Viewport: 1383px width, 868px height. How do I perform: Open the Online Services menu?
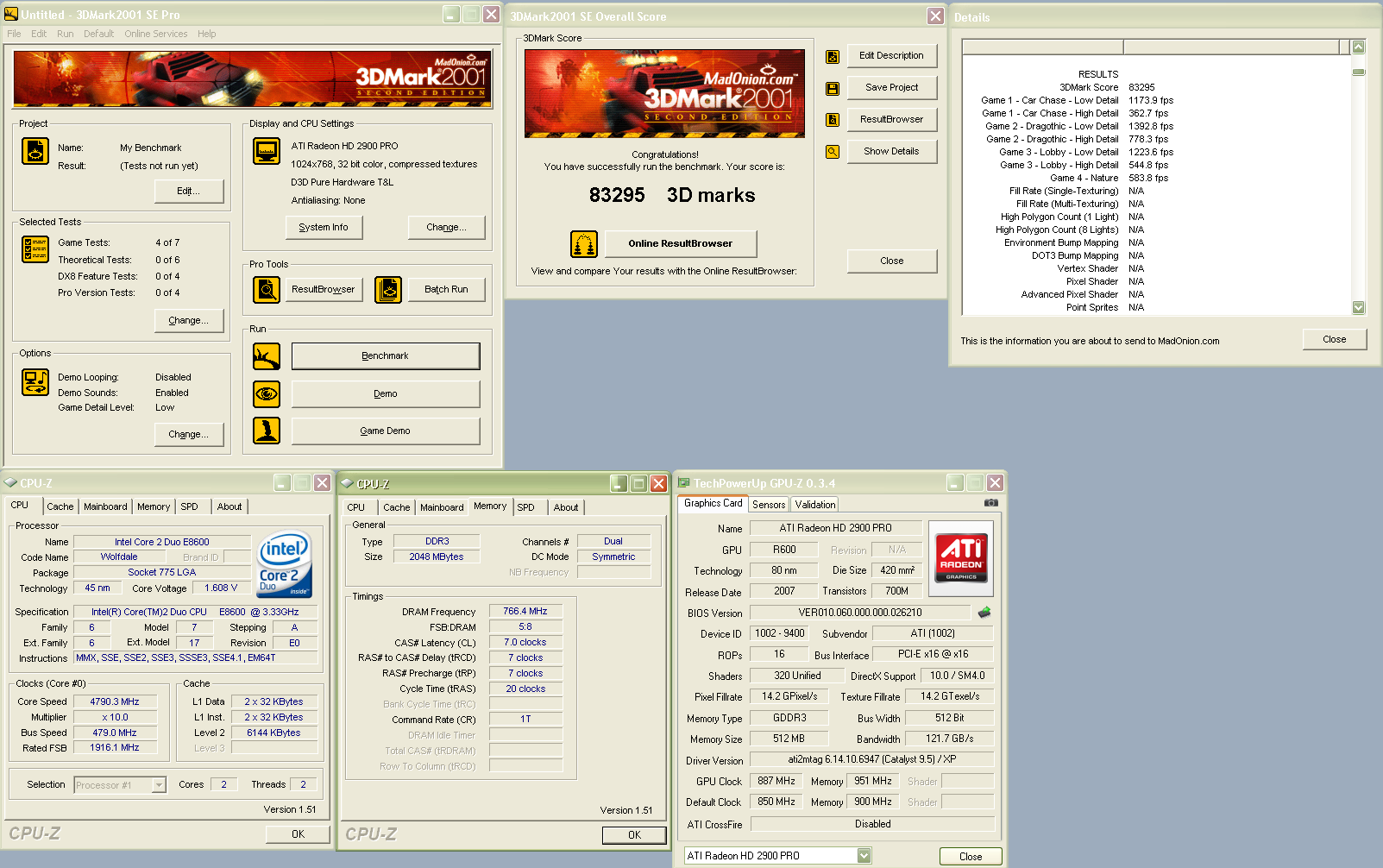tap(155, 34)
